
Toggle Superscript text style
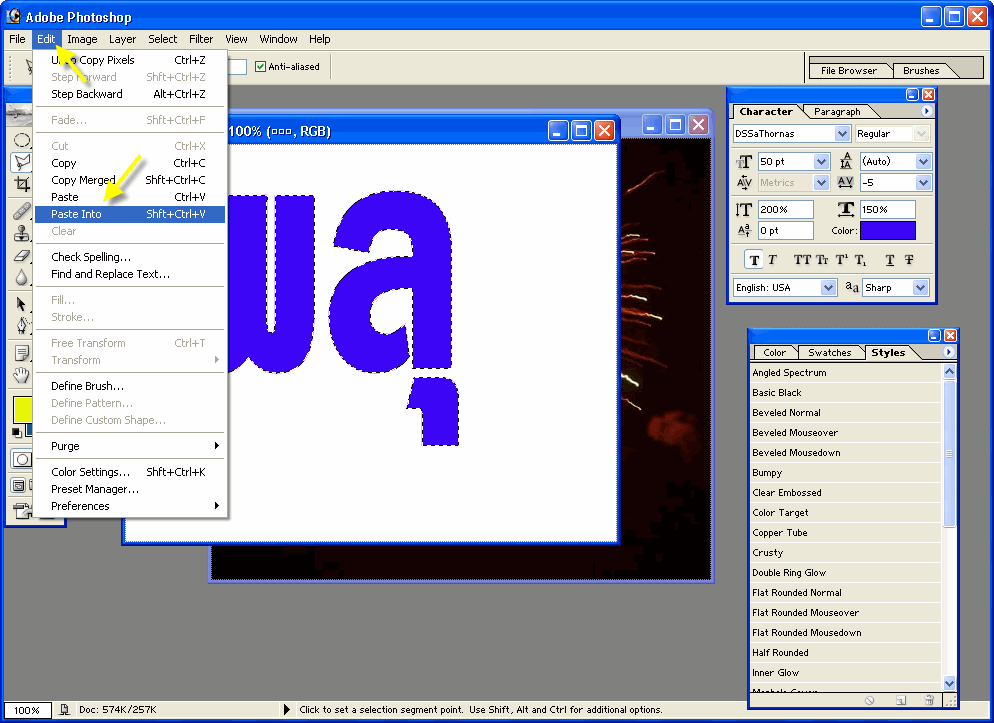tap(841, 260)
